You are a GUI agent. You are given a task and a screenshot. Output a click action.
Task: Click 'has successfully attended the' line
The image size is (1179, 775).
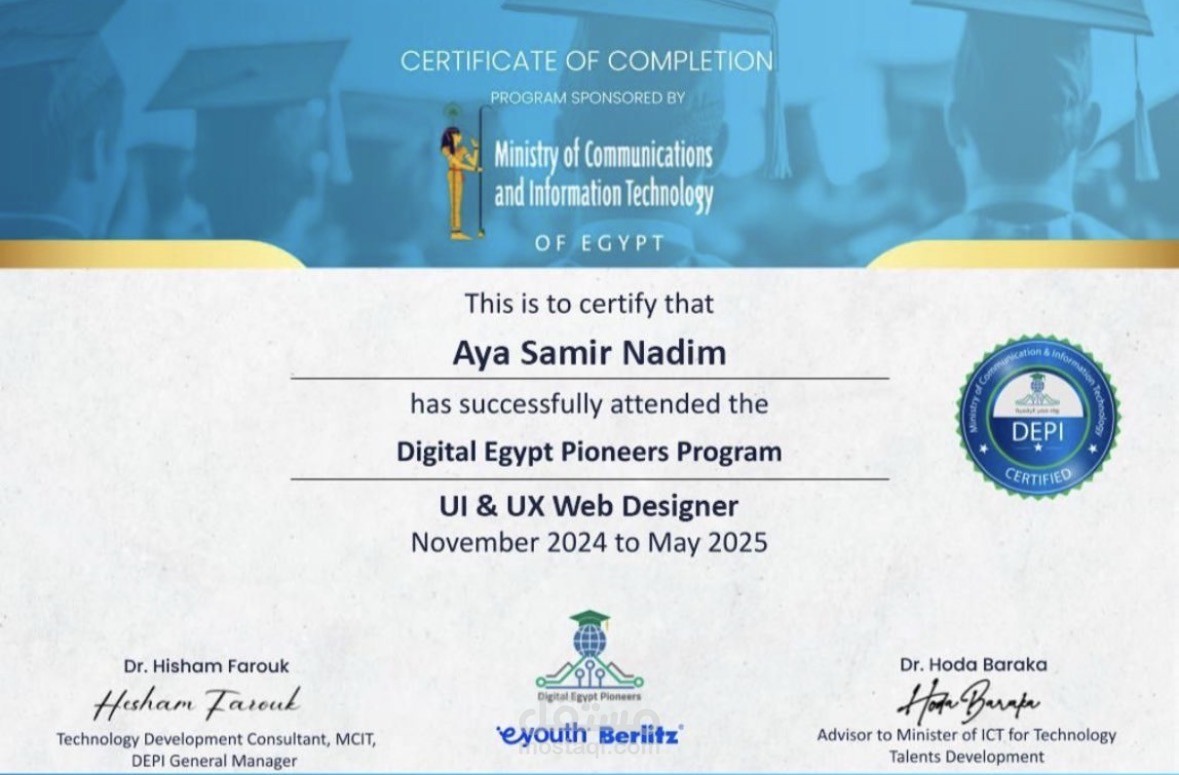click(x=589, y=404)
